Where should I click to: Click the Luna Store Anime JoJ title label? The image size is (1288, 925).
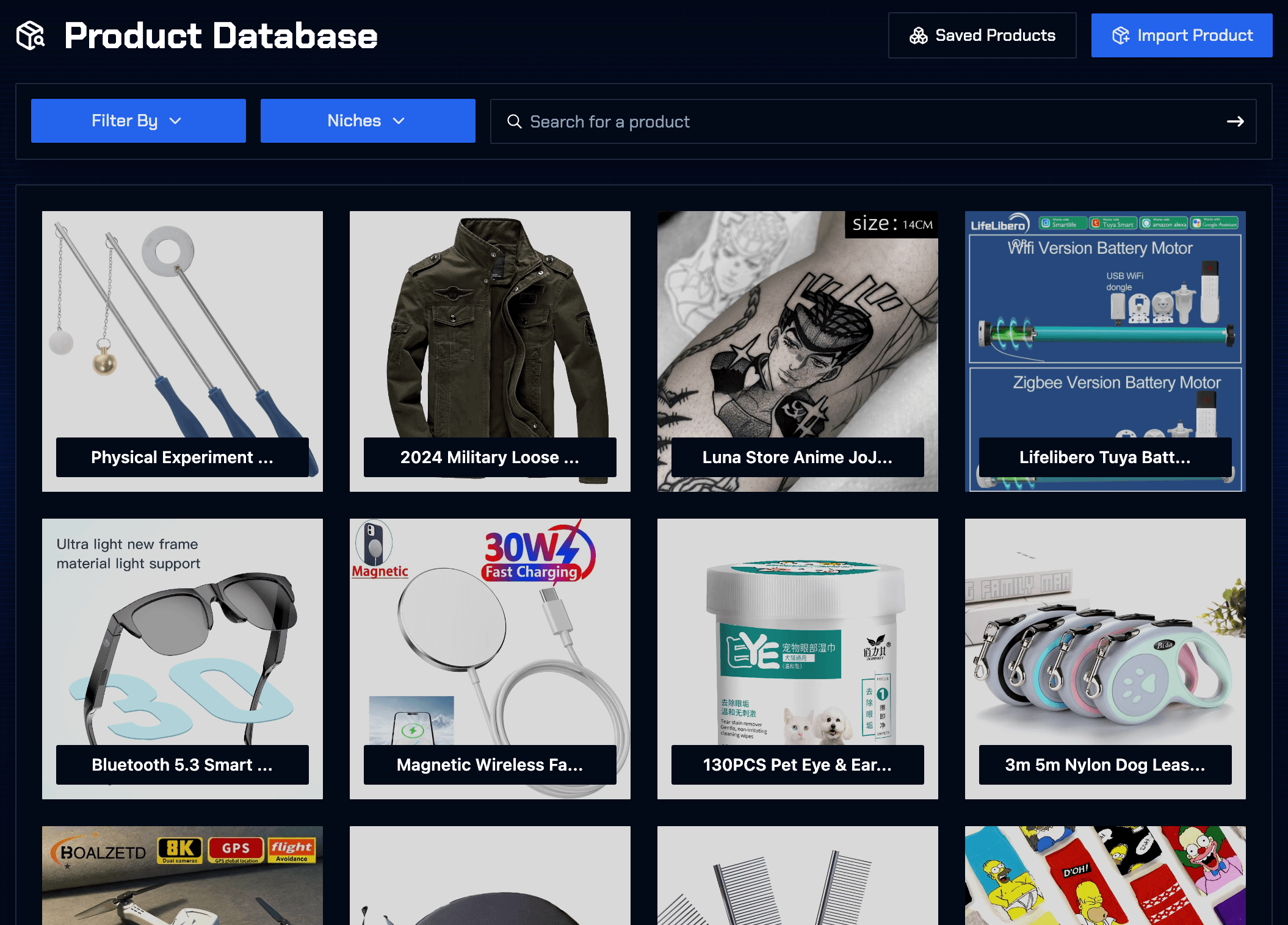[798, 457]
